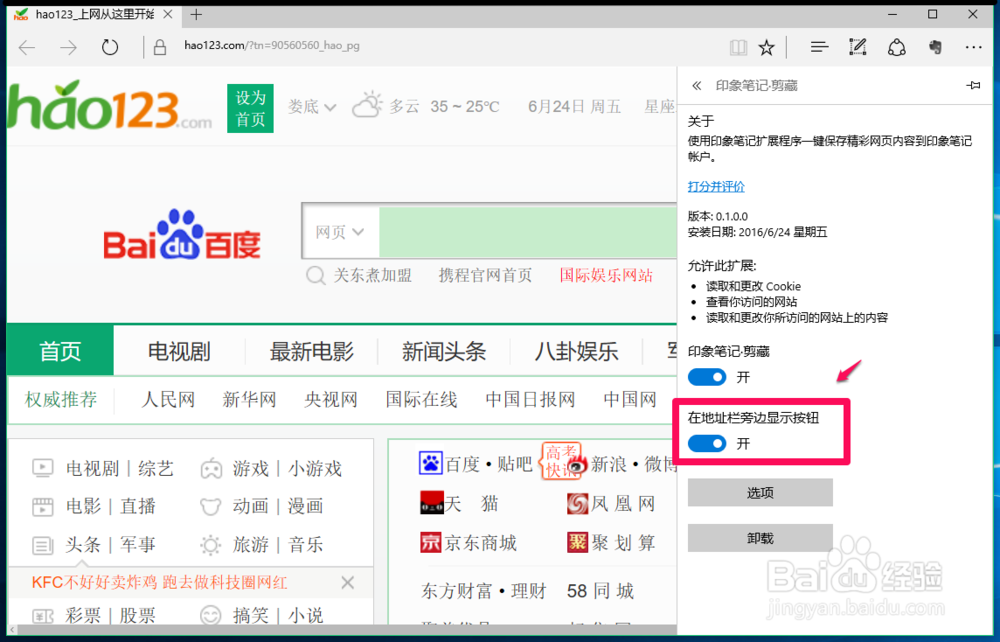Viewport: 1000px width, 642px height.
Task: Open extension 选项 button
Action: [x=760, y=492]
